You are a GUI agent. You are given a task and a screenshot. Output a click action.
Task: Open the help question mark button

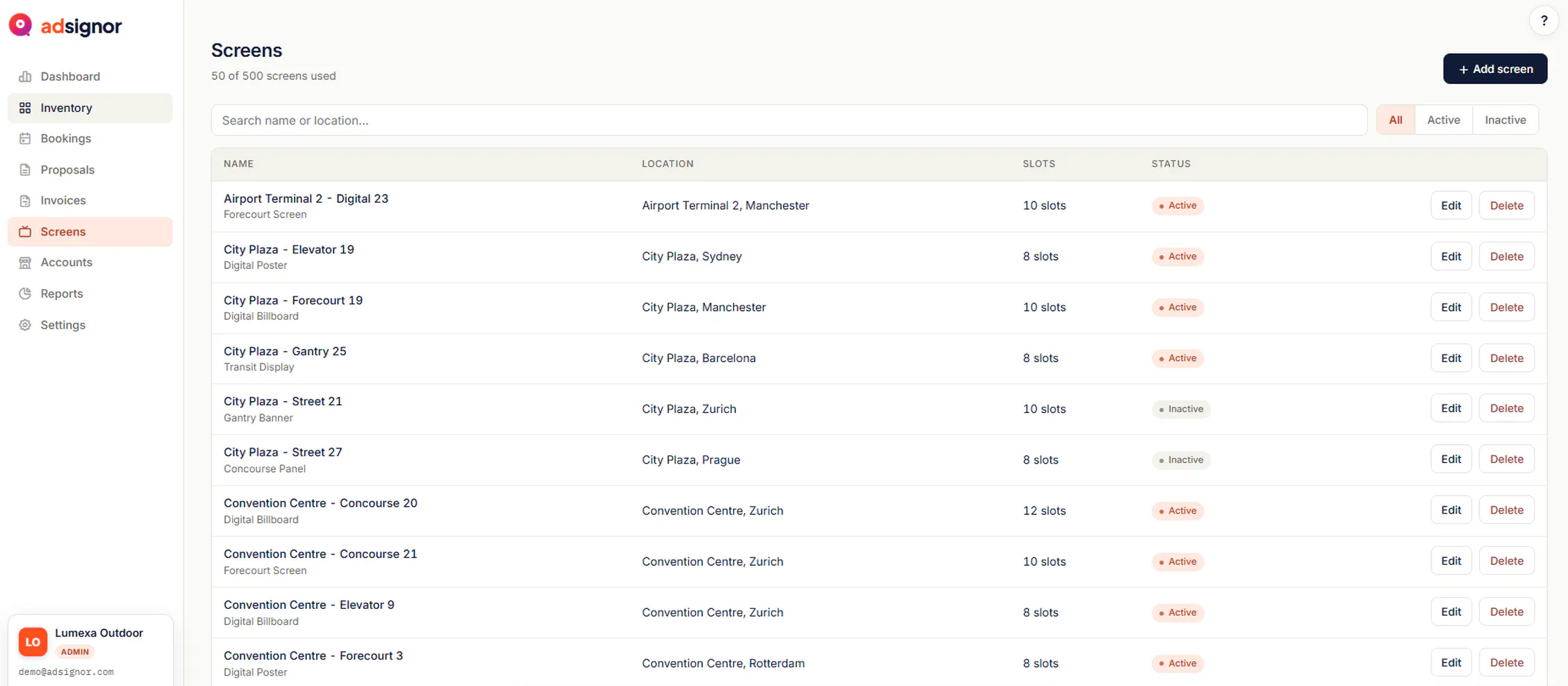pos(1544,21)
